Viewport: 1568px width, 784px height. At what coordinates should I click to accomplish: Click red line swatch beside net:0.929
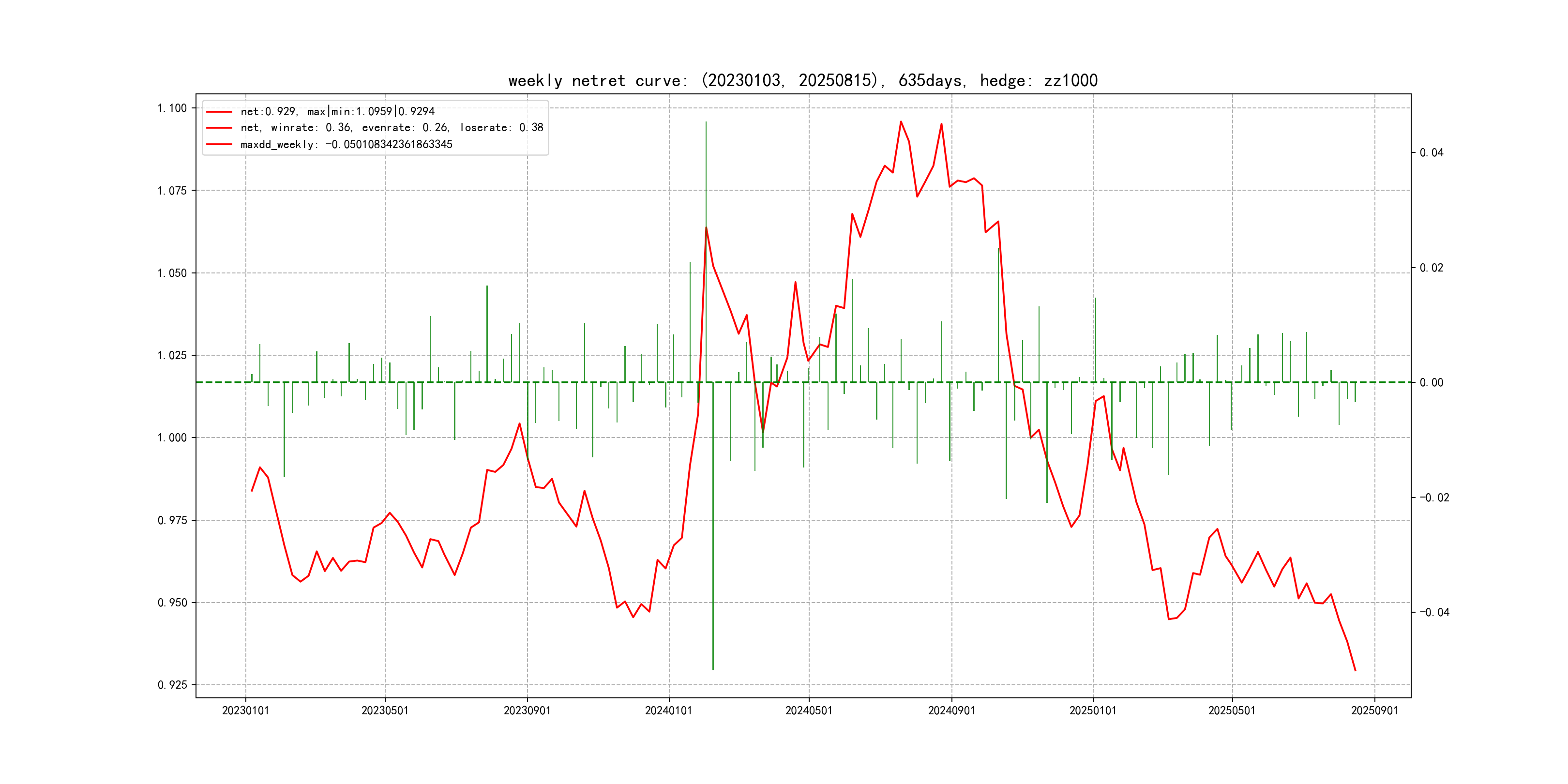(219, 111)
